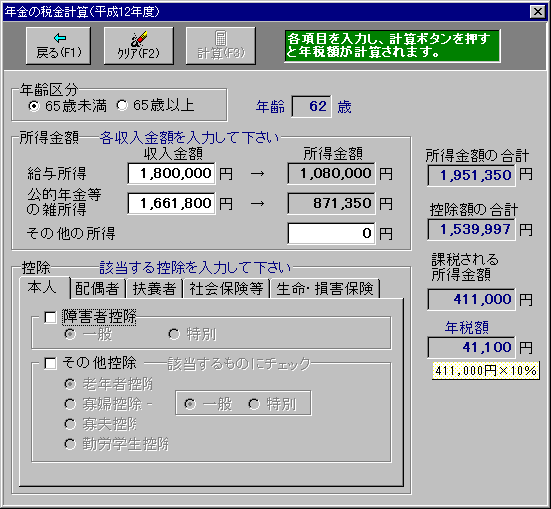Viewport: 551px width, 509px height.
Task: Switch to the 配偶者 tab
Action: 97,289
